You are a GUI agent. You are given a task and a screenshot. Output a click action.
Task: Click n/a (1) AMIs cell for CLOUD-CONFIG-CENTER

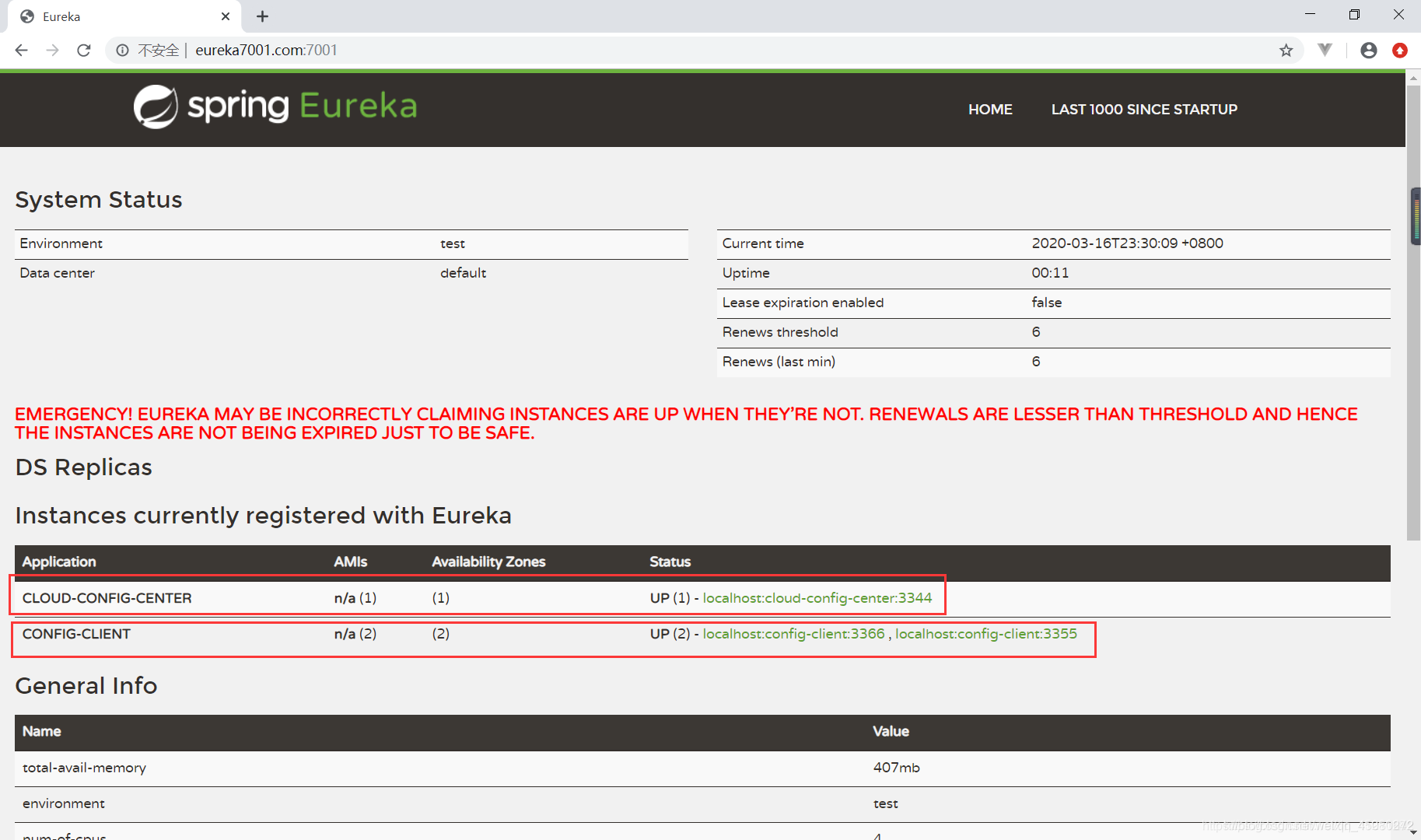[x=355, y=598]
